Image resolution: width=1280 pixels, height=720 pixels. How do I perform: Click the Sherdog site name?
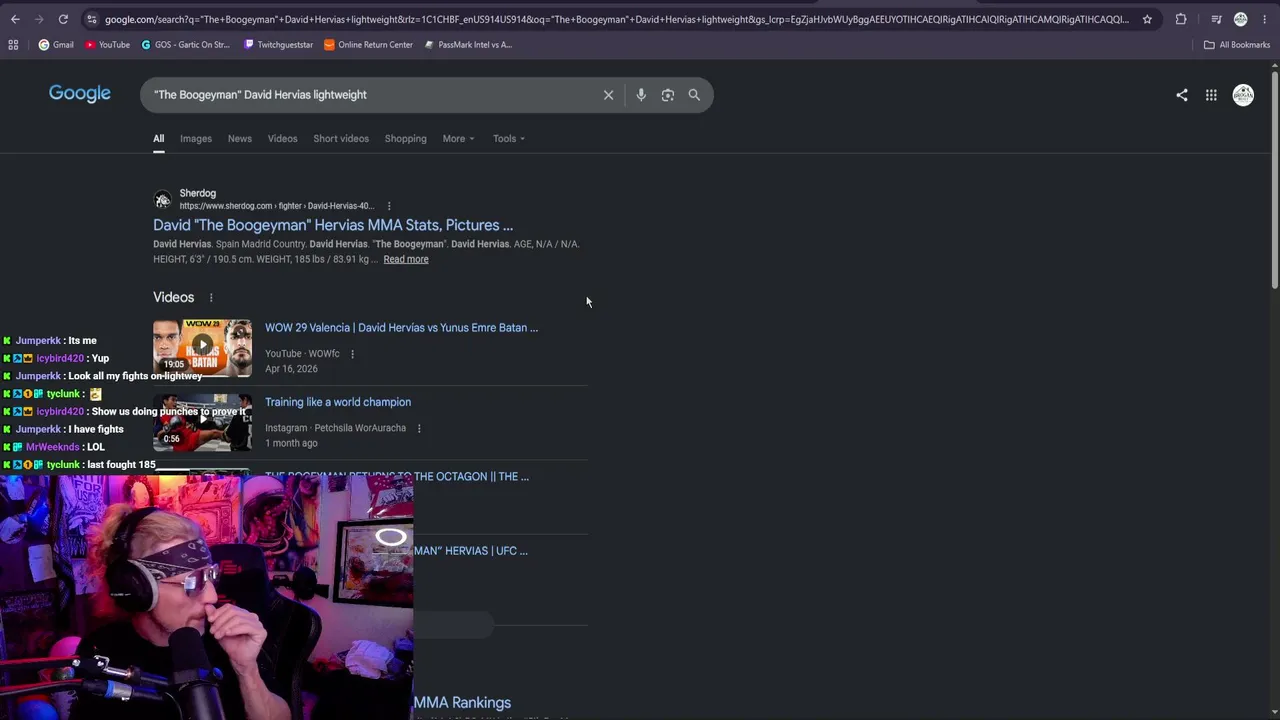tap(198, 193)
